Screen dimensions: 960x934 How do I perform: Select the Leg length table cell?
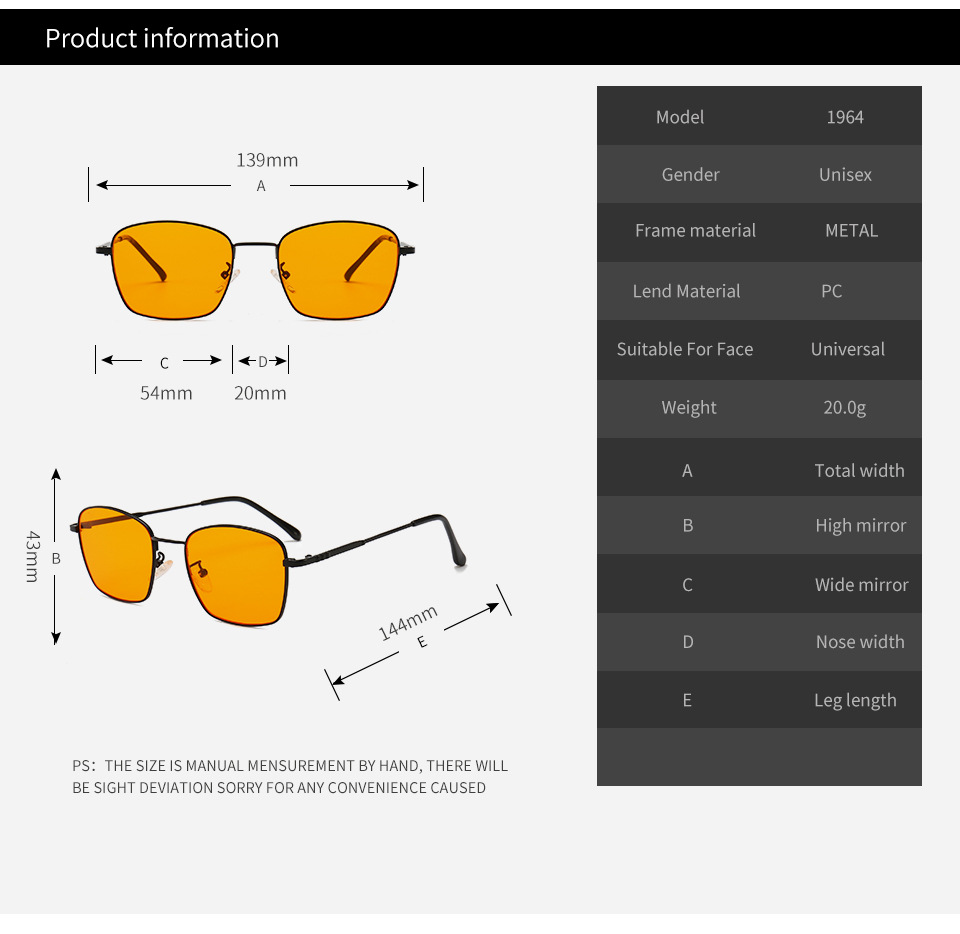[855, 700]
